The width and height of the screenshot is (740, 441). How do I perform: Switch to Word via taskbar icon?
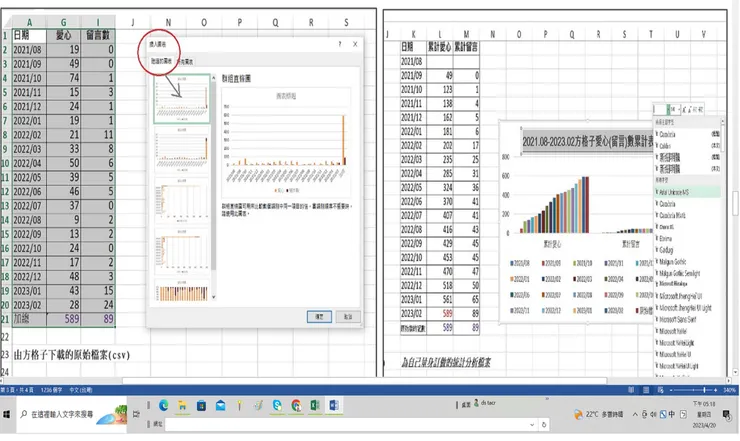pos(334,405)
